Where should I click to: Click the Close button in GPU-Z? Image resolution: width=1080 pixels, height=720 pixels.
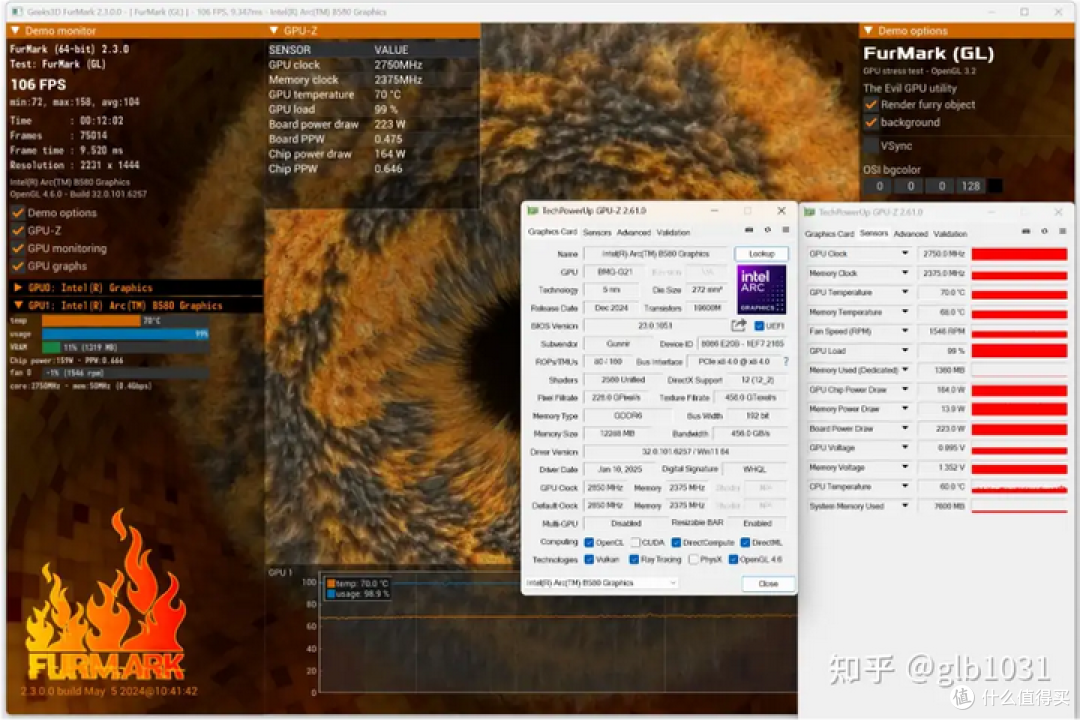pos(768,584)
